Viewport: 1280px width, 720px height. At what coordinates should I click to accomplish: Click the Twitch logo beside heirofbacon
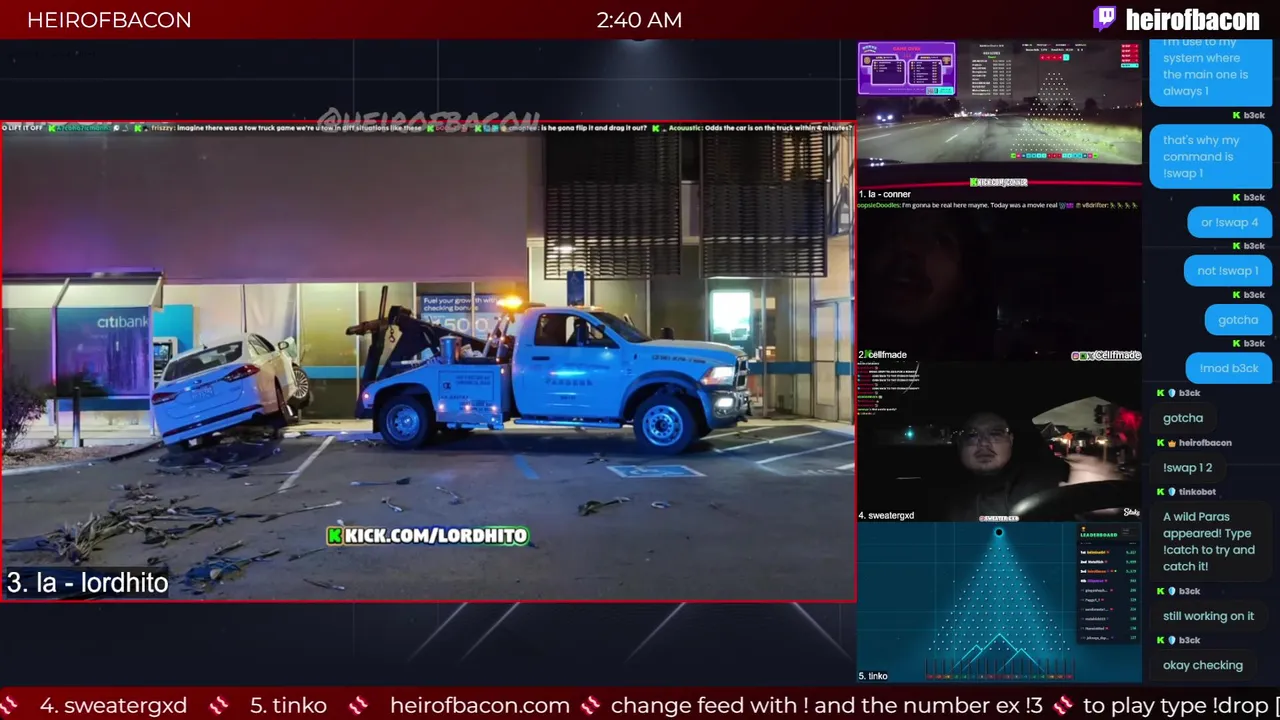tap(1105, 19)
